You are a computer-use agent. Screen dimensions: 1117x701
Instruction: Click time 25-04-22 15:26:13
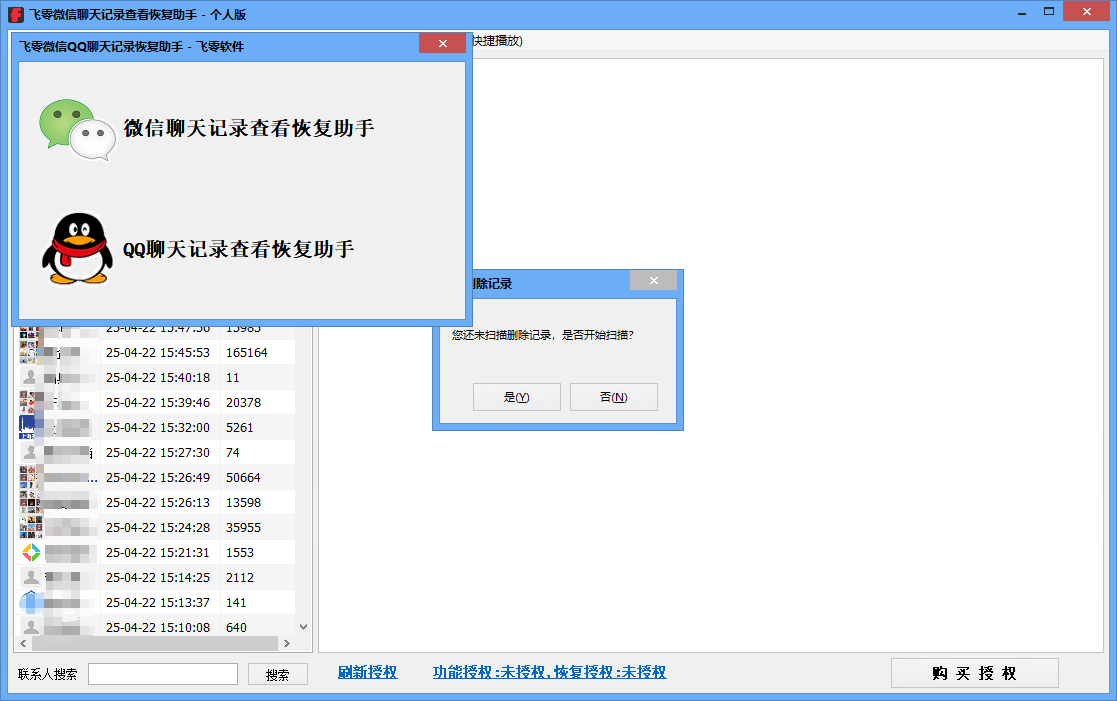[x=158, y=502]
